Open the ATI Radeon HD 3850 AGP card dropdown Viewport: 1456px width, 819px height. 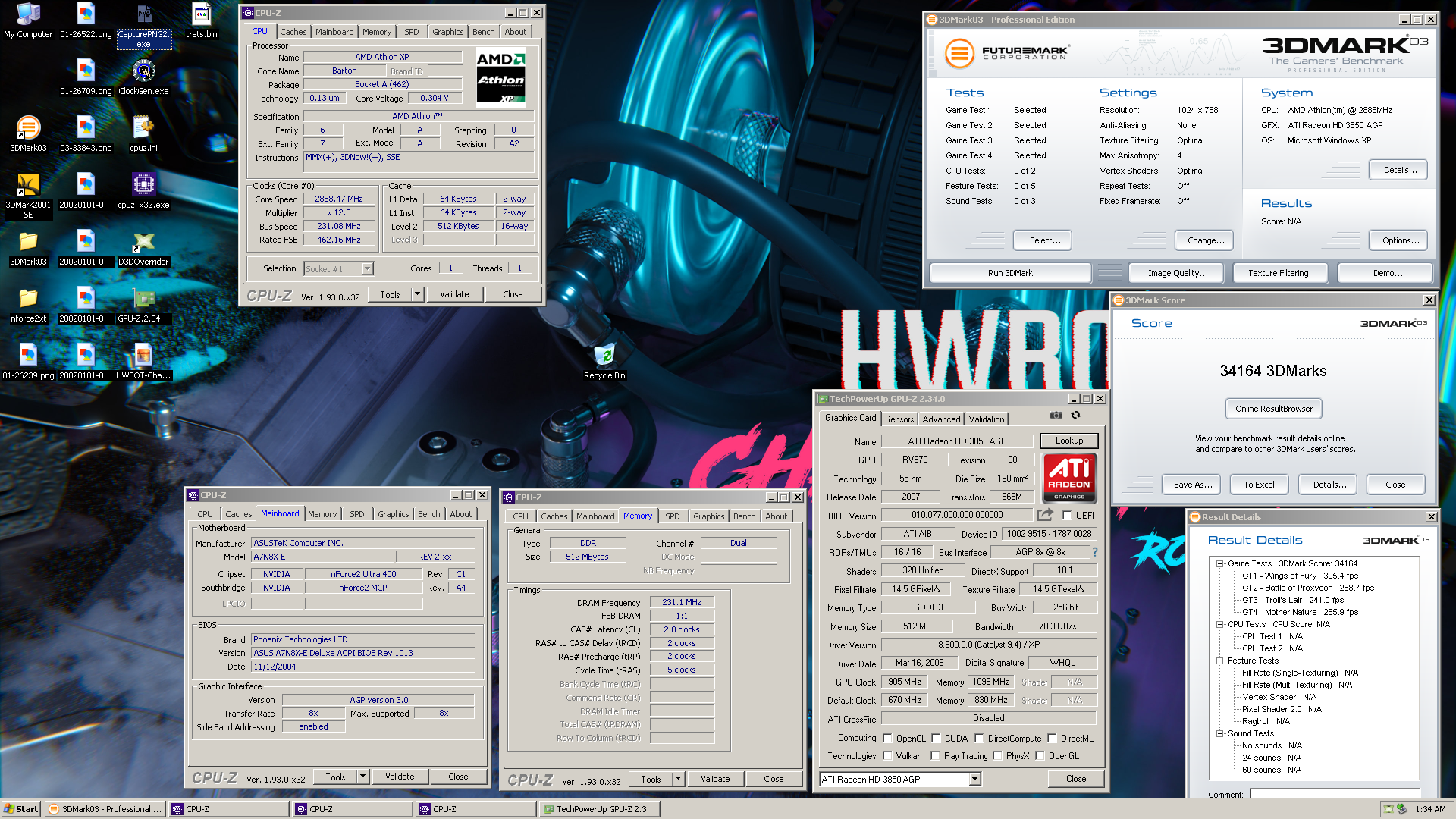pos(975,779)
